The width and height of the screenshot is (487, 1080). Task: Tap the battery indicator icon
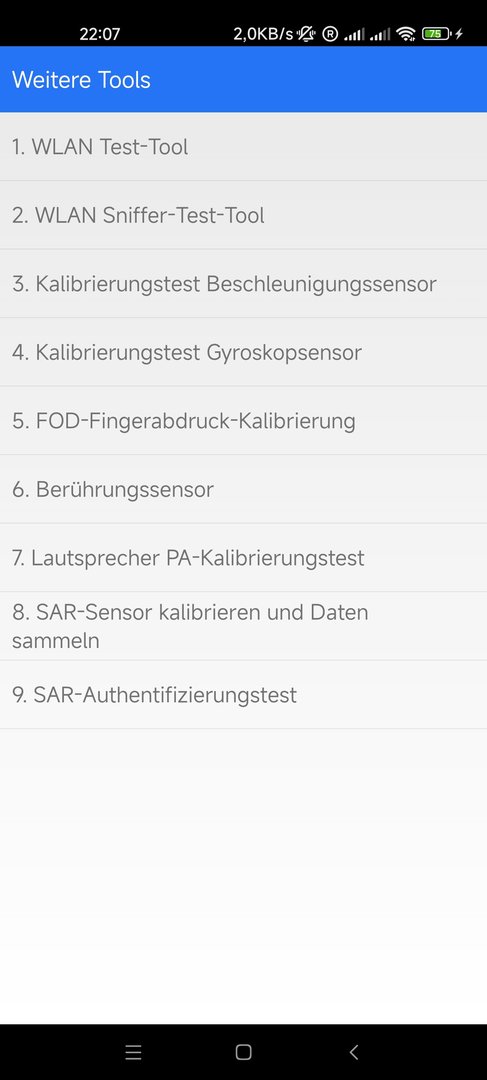(x=436, y=33)
